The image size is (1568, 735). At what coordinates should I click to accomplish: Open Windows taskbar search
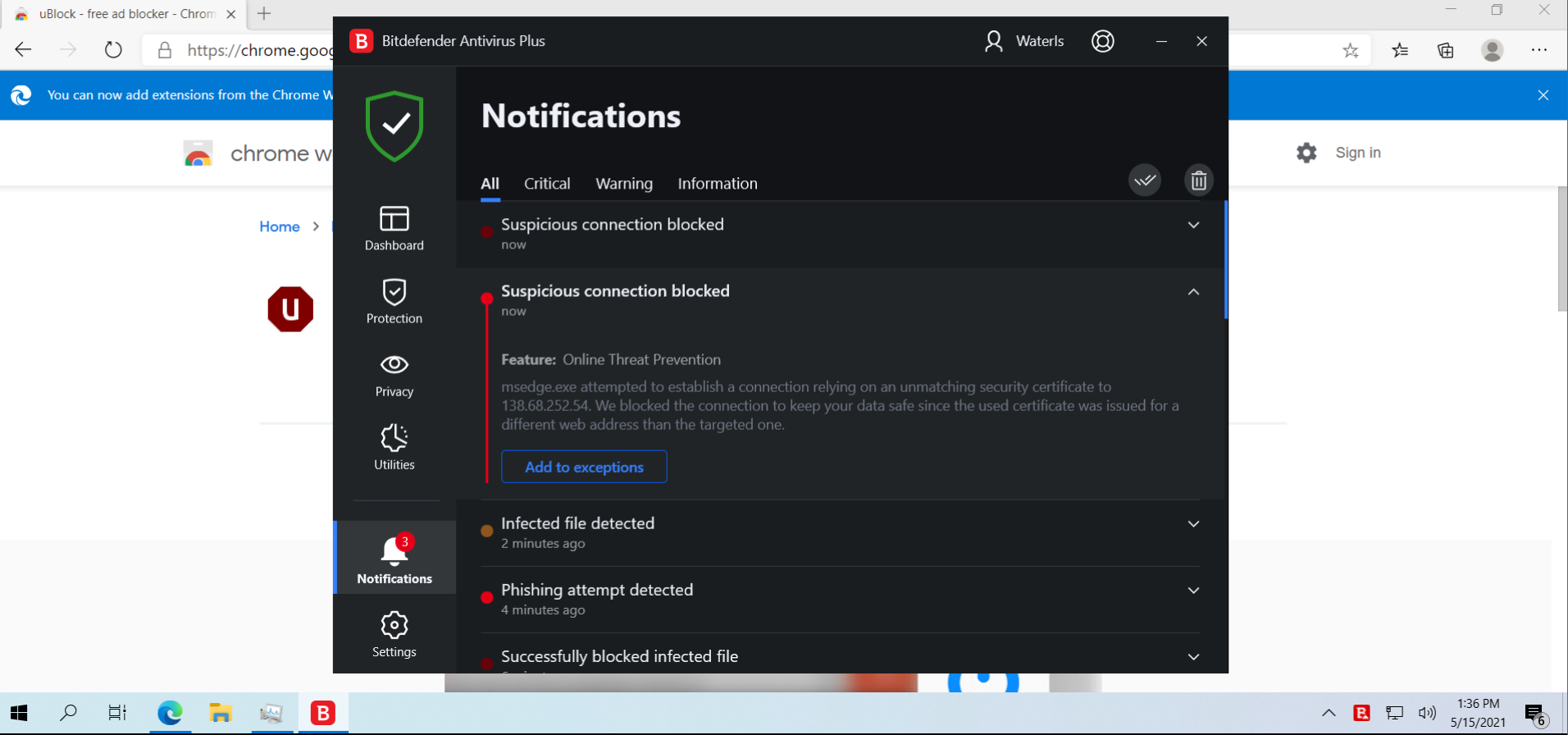click(69, 713)
